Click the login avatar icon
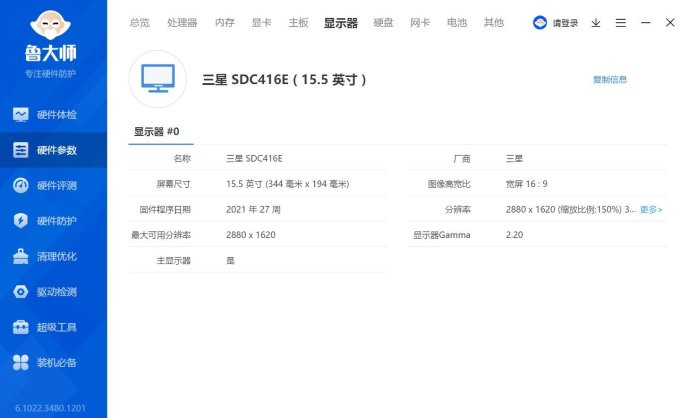The width and height of the screenshot is (680, 418). point(540,23)
